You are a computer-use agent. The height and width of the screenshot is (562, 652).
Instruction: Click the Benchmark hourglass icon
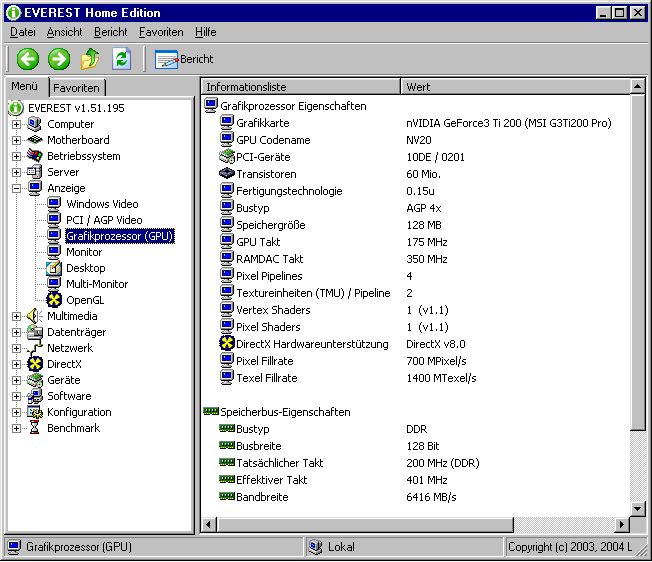coord(35,428)
